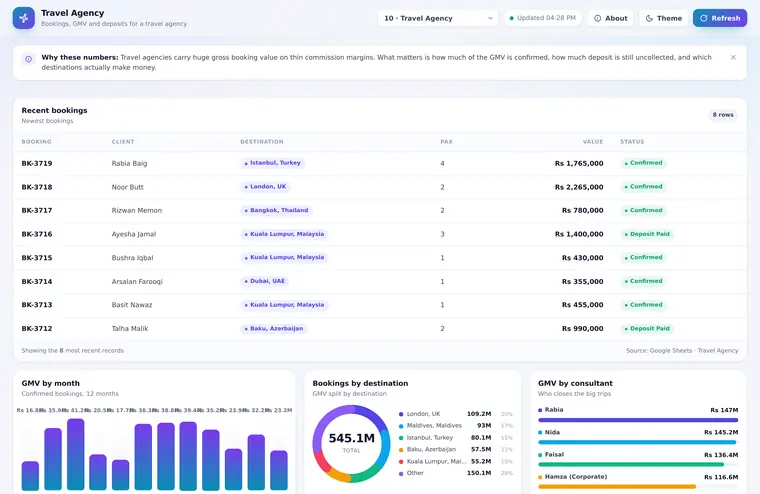Click Deposit Paid status for BK-3712

pos(647,329)
